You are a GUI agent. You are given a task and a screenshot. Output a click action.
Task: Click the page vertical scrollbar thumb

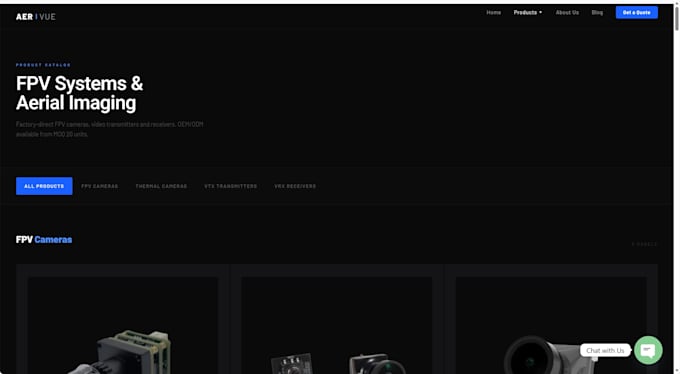[x=677, y=18]
